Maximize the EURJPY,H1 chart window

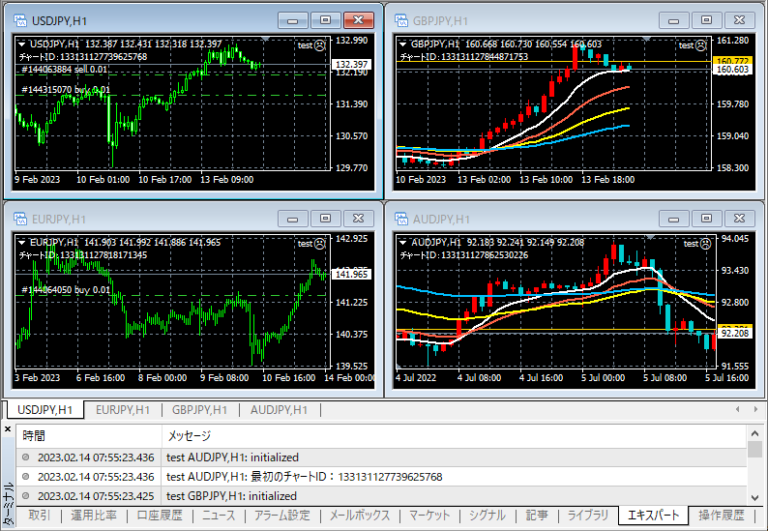pos(323,217)
